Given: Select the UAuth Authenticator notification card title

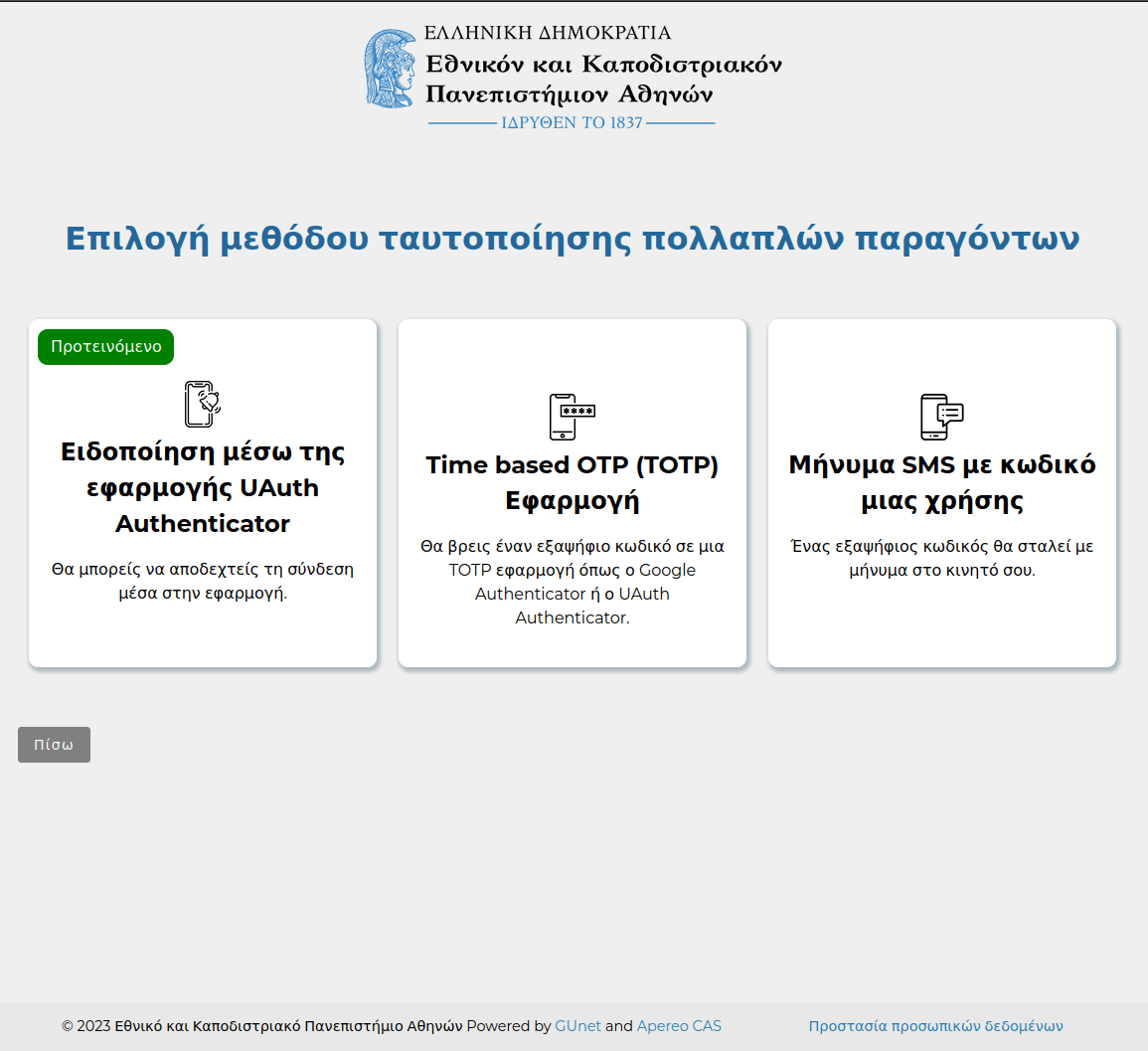Looking at the screenshot, I should click(x=203, y=487).
